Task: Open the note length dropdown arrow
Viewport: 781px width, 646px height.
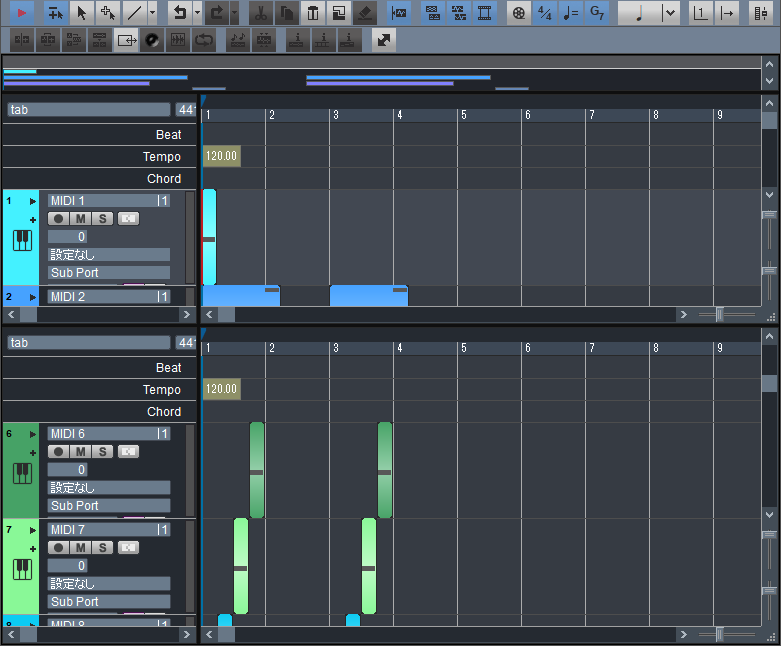Action: tap(669, 13)
